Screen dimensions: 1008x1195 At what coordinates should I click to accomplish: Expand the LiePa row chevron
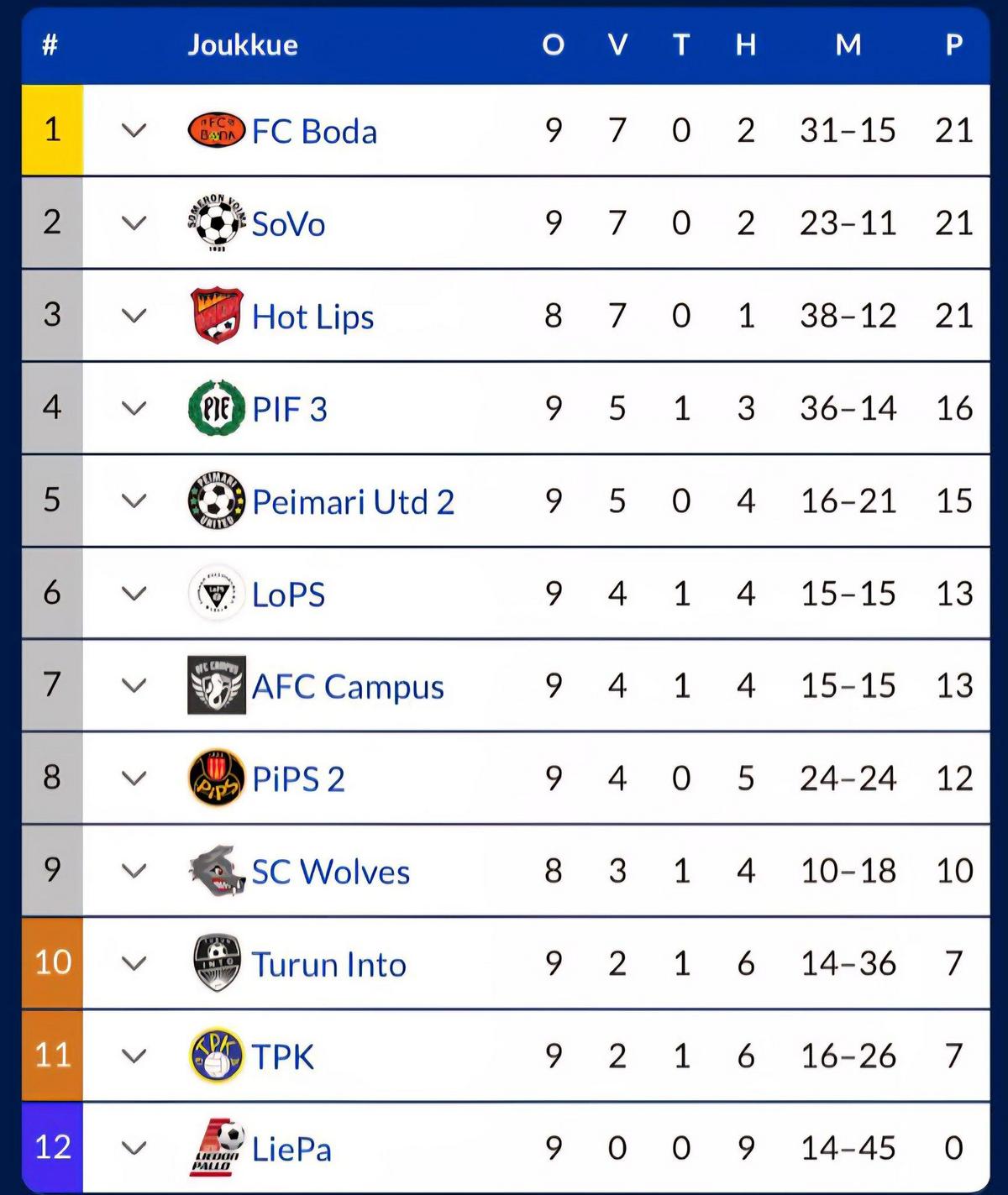tap(134, 1148)
